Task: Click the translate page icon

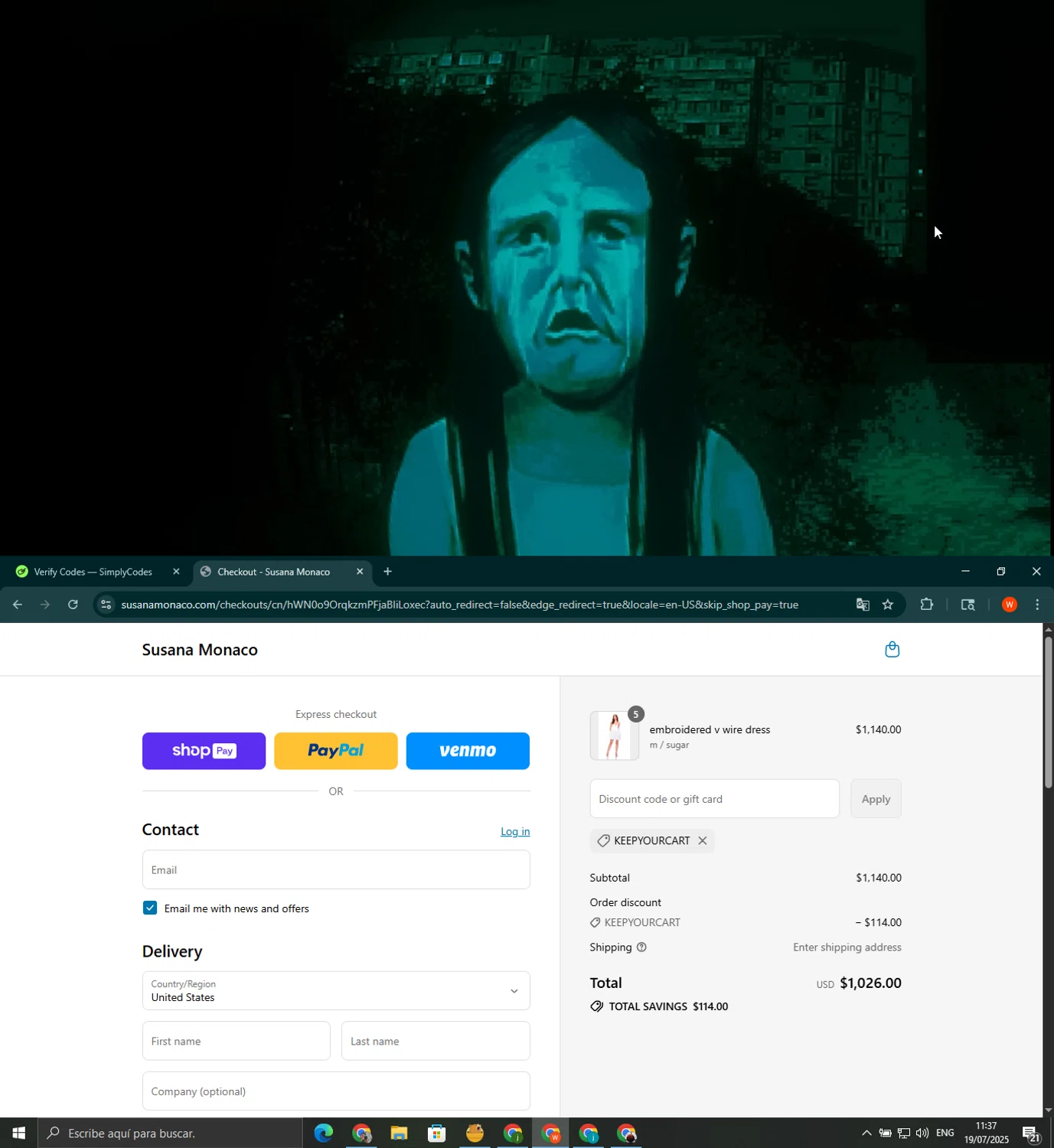Action: pos(863,605)
